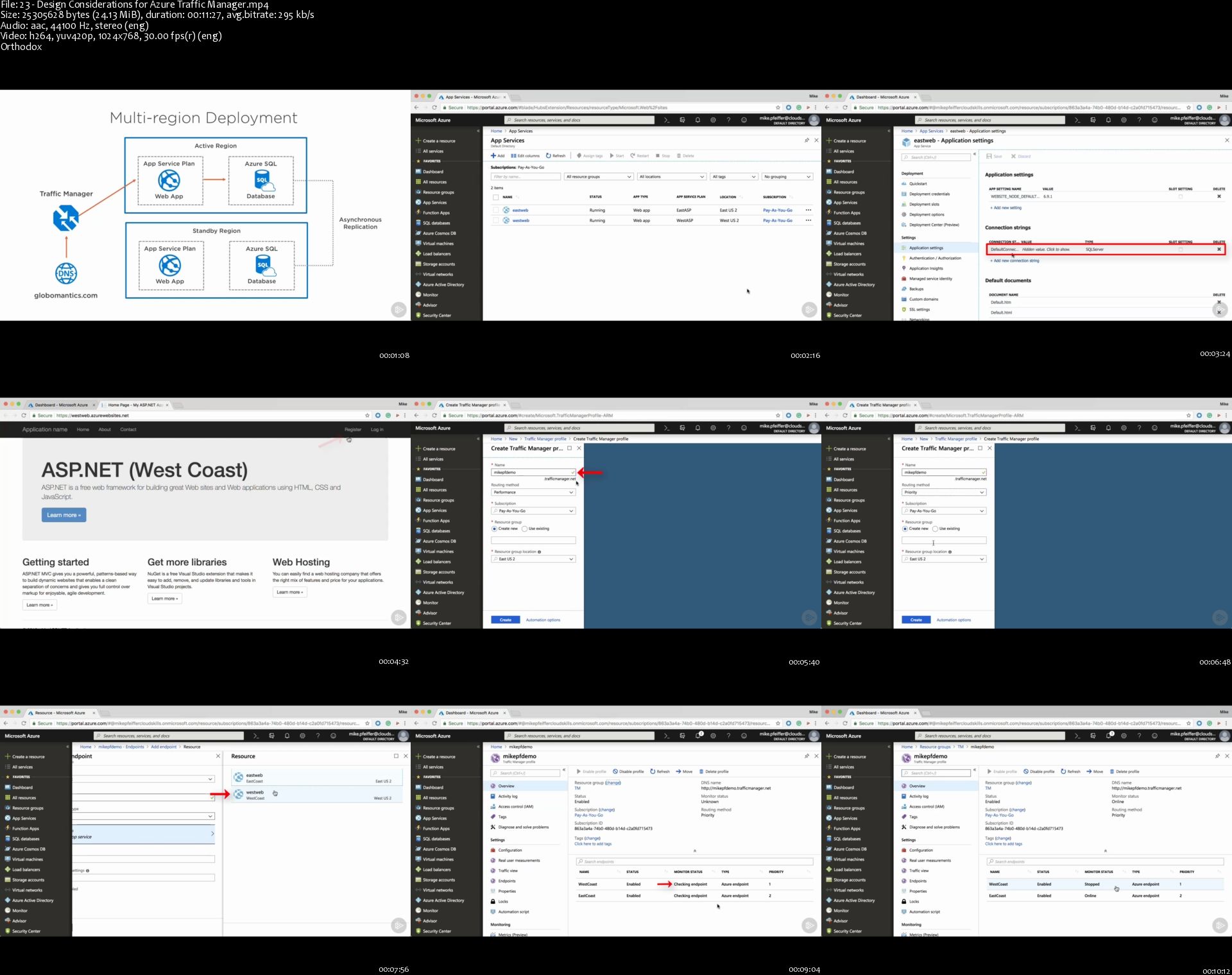Open Subscription dropdown in 00:05:40 frame
1232x975 pixels.
[x=533, y=511]
